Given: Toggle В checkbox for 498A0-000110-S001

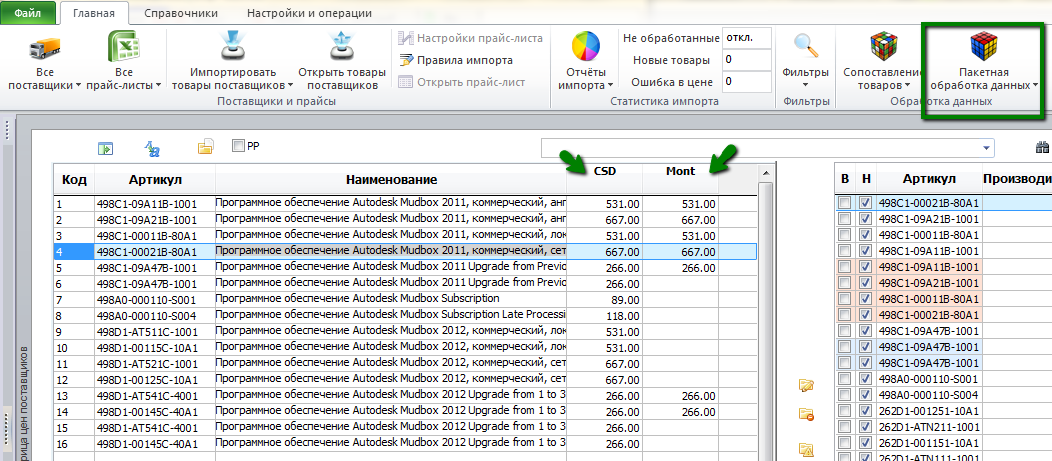Looking at the screenshot, I should (844, 378).
